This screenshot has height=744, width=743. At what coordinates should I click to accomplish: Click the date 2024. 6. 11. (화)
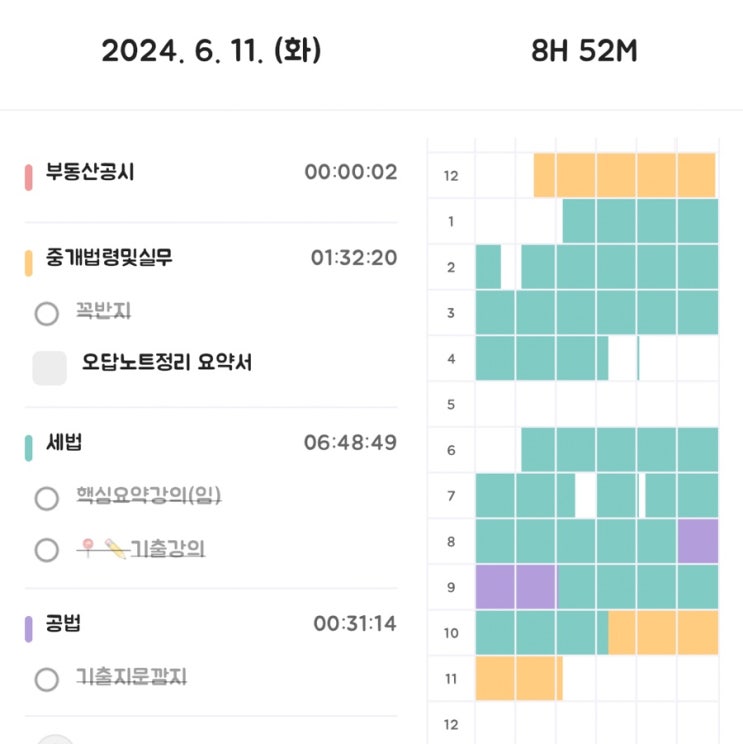211,51
